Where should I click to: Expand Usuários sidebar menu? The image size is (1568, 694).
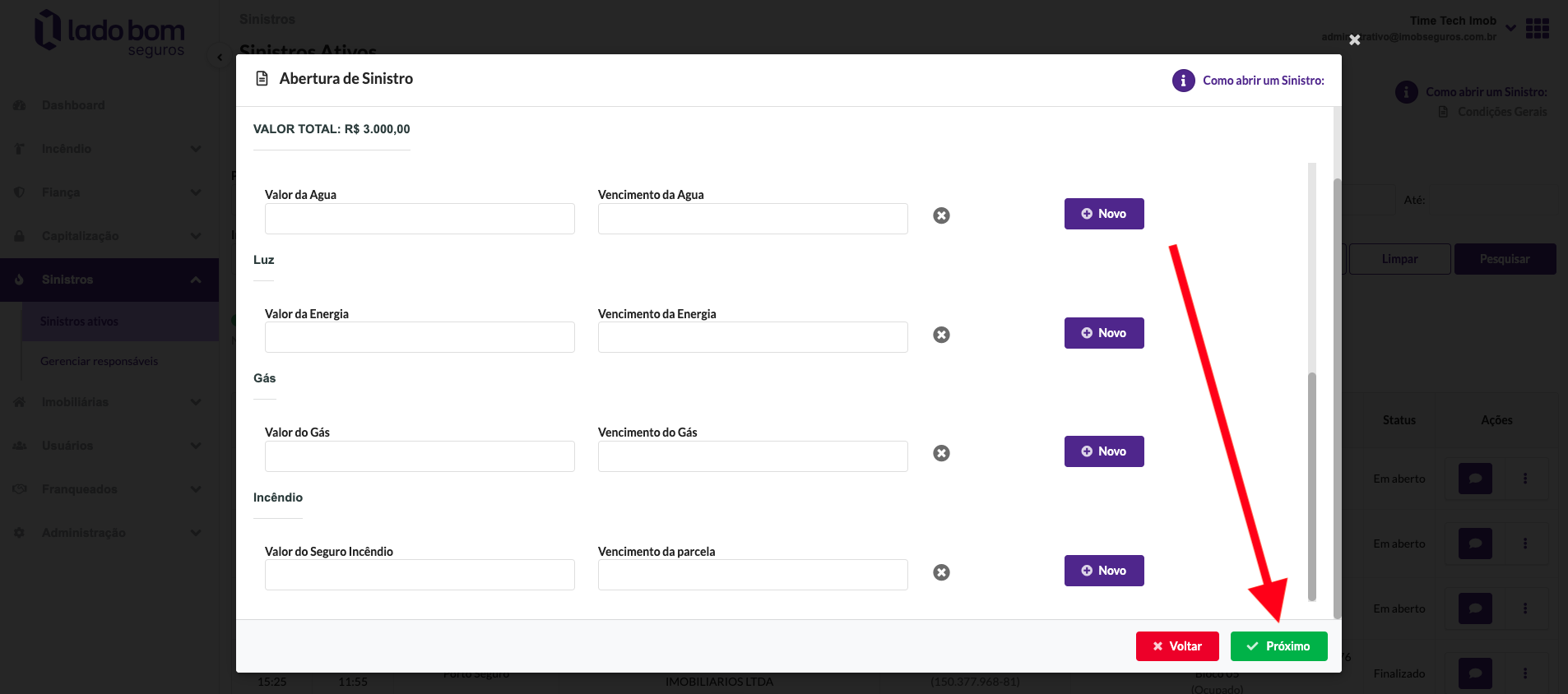point(109,446)
